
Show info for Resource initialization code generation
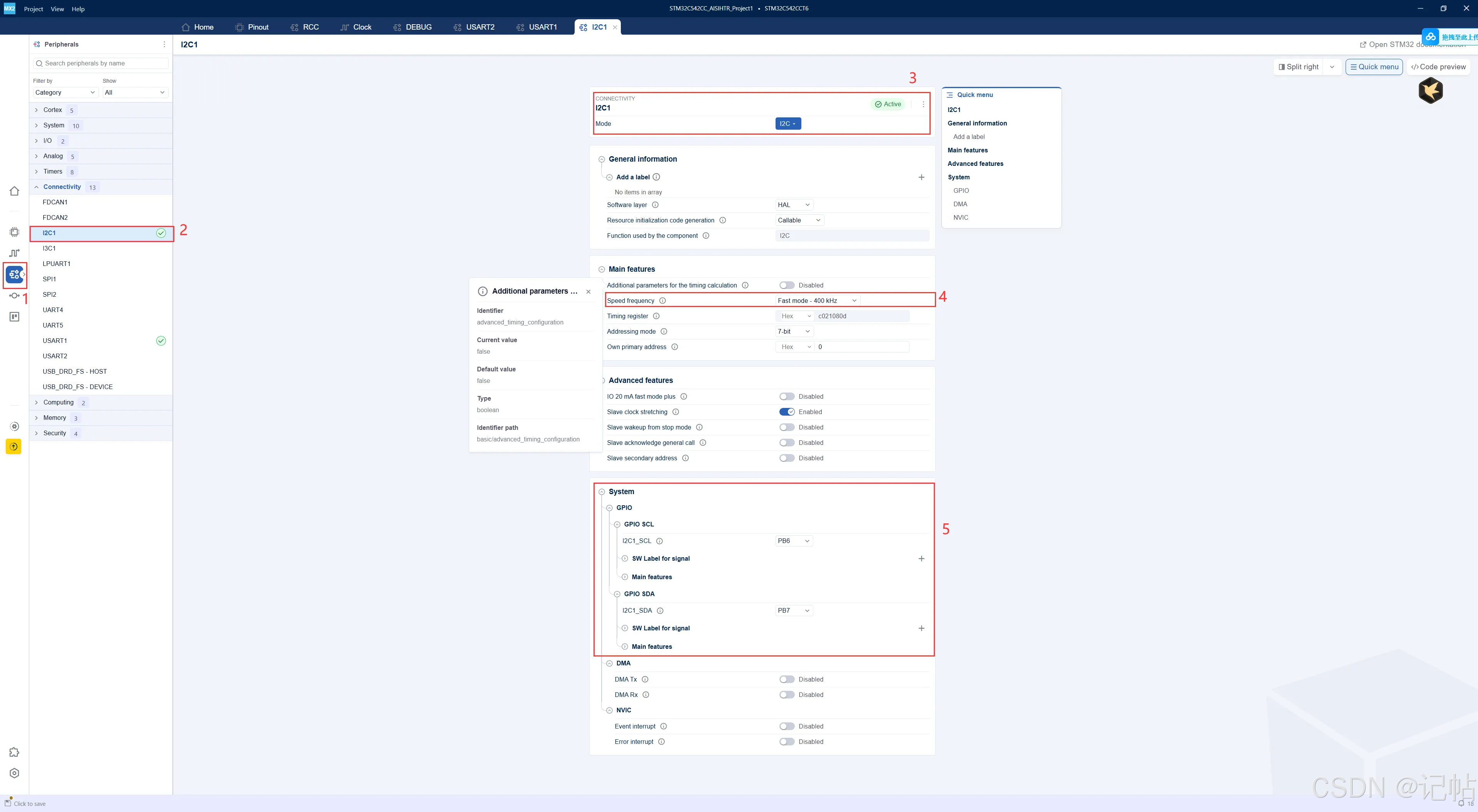pos(722,221)
